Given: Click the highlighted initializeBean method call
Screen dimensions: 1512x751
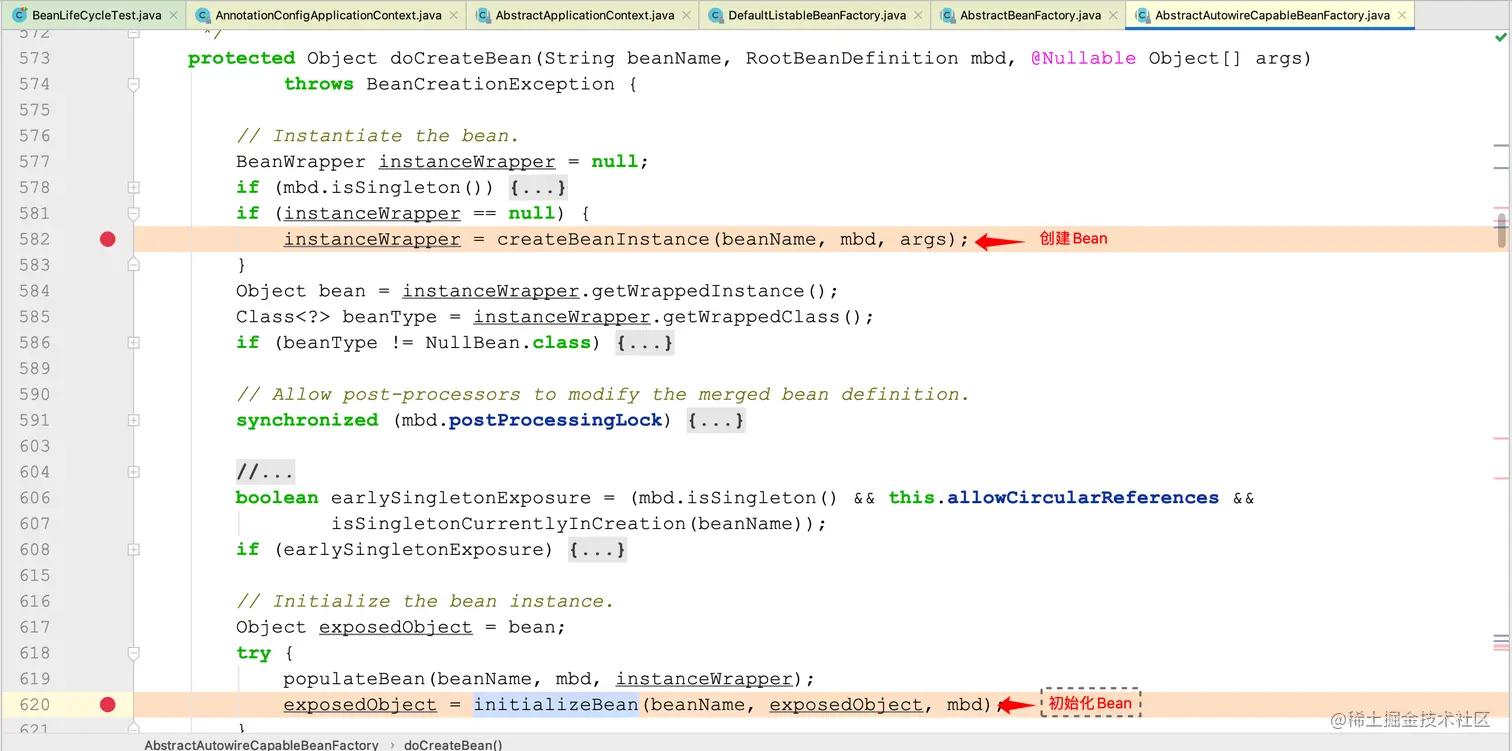Looking at the screenshot, I should click(x=556, y=705).
